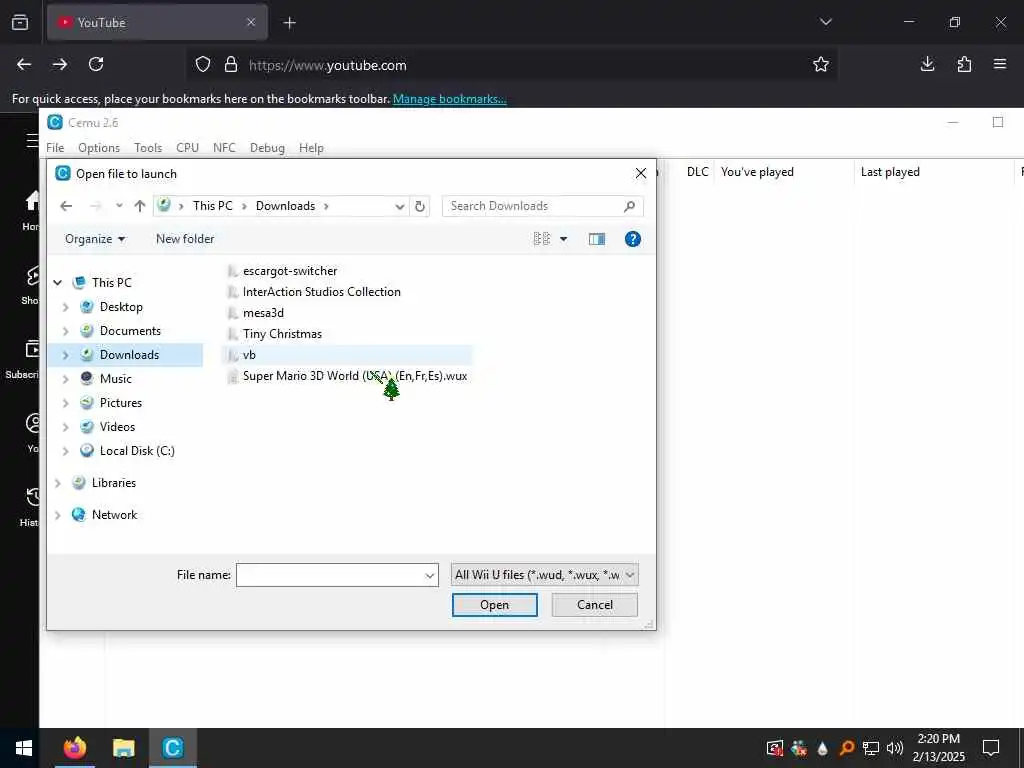Image resolution: width=1024 pixels, height=768 pixels.
Task: Open the taskbar volume icon
Action: click(895, 748)
